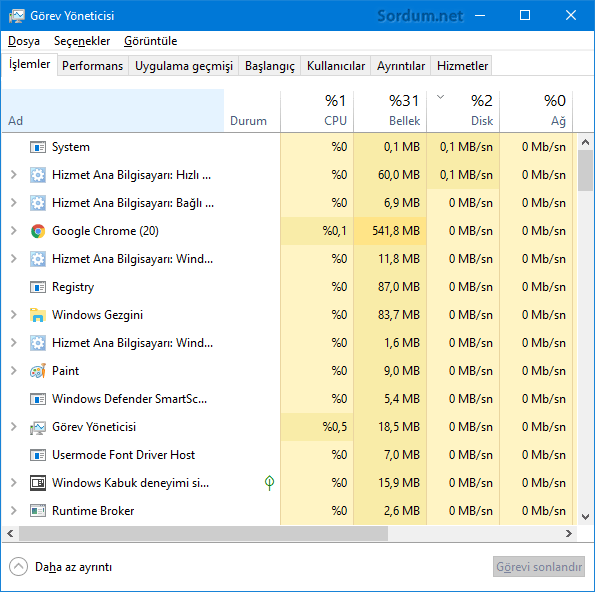
Task: Click Daha az ayrıntı link
Action: click(x=74, y=567)
